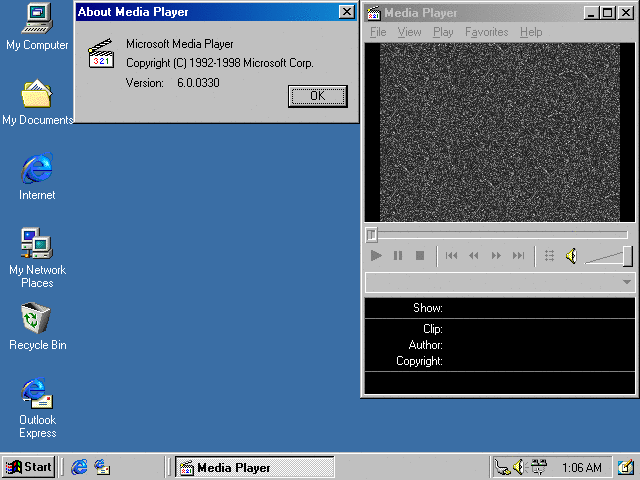Close the Media Player window
This screenshot has width=640, height=480.
(x=625, y=13)
